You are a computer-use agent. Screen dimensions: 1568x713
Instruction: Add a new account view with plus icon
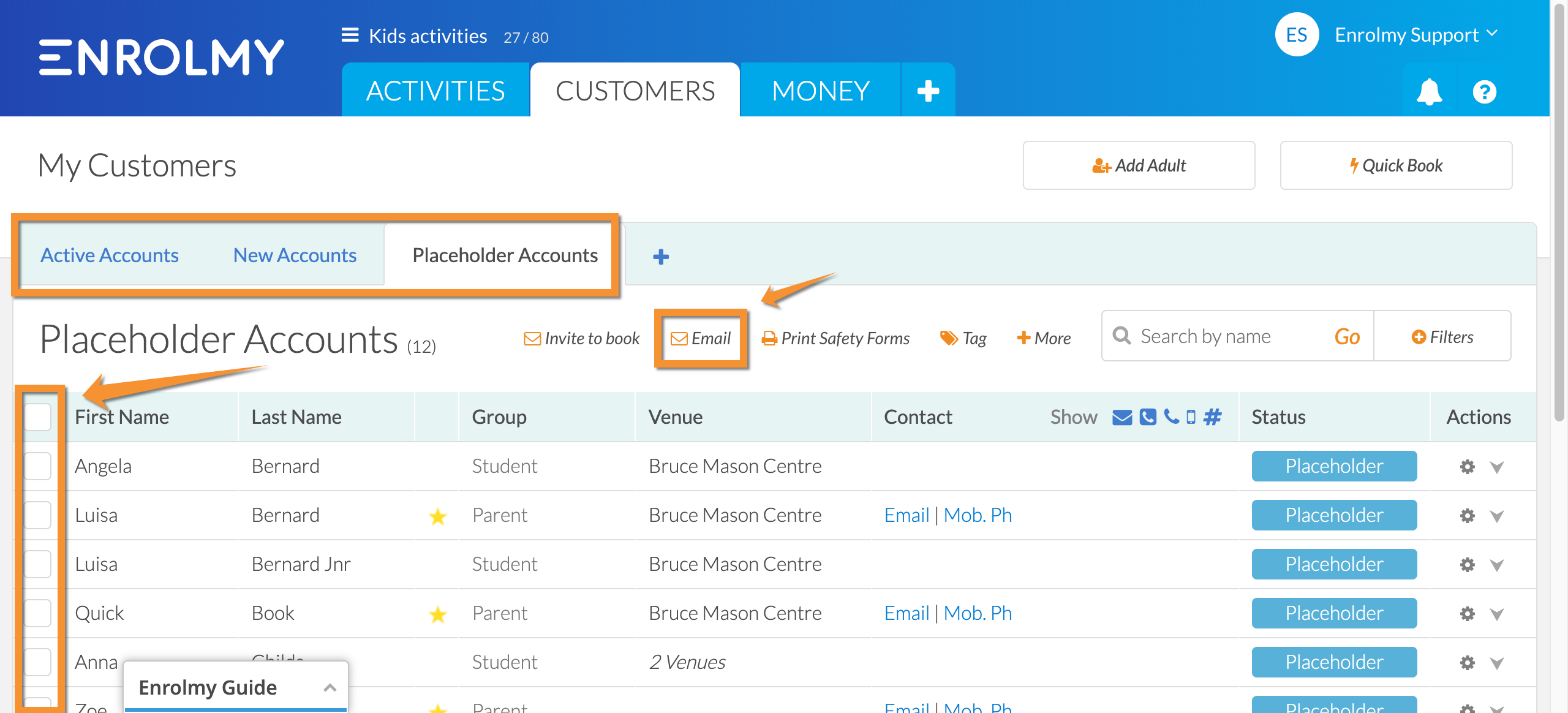pyautogui.click(x=661, y=256)
